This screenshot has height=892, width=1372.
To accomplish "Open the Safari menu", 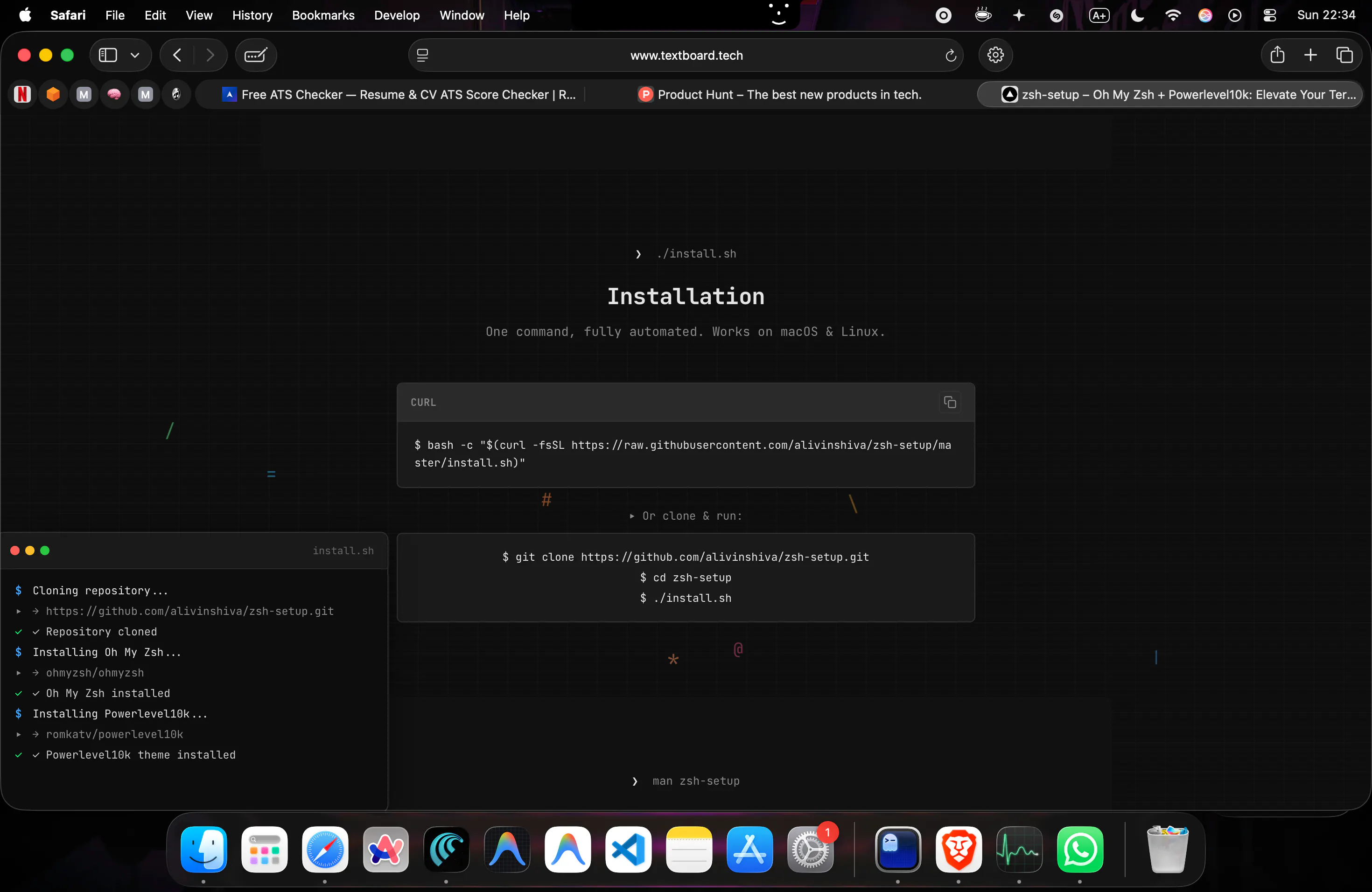I will point(68,15).
